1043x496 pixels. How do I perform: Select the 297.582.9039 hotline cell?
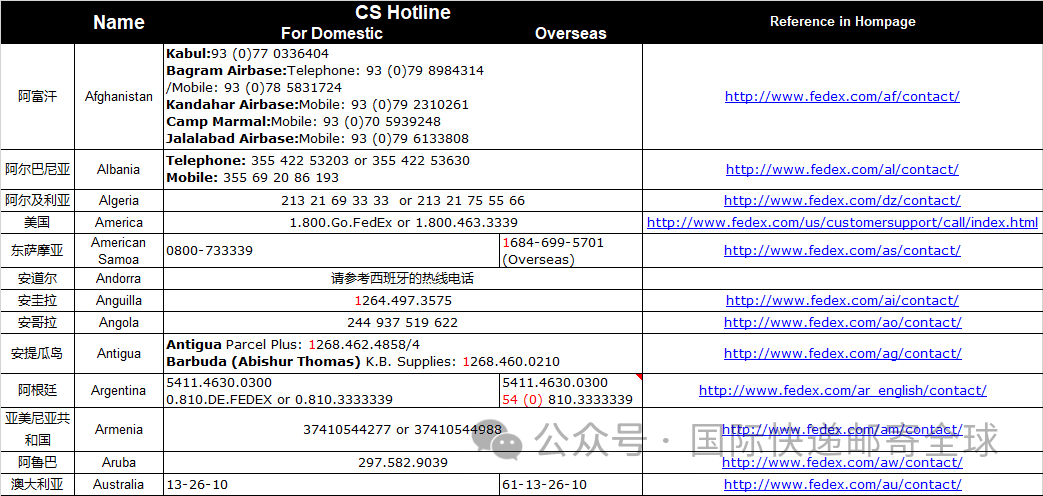tap(402, 462)
